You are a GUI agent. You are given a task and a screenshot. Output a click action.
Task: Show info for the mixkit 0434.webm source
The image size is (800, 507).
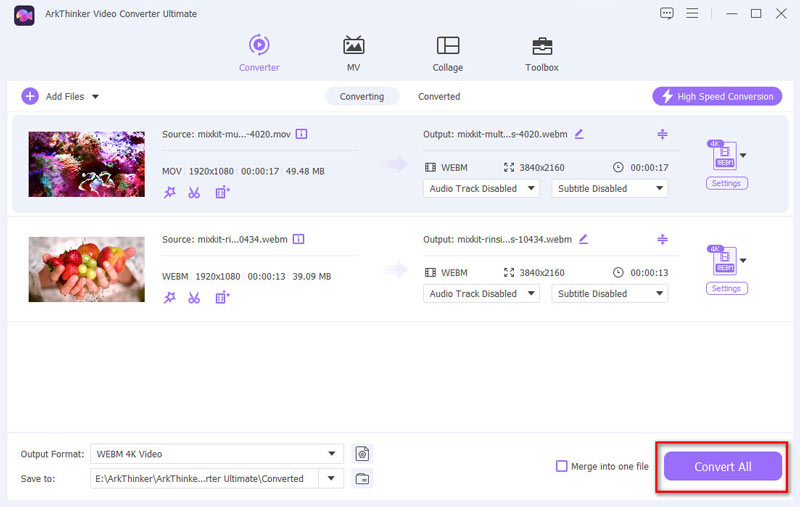[298, 239]
